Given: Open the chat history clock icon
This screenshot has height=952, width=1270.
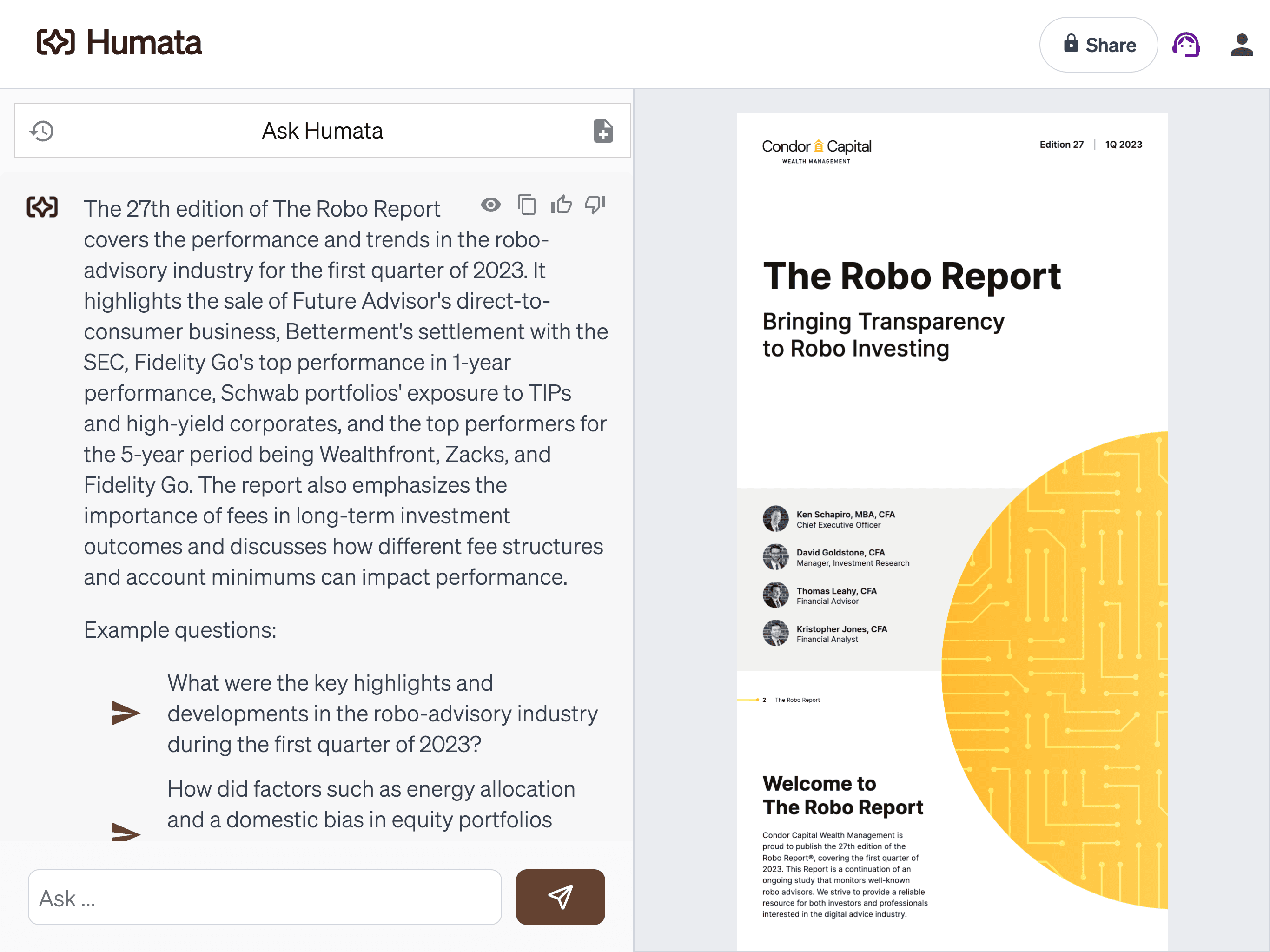Looking at the screenshot, I should 42,131.
